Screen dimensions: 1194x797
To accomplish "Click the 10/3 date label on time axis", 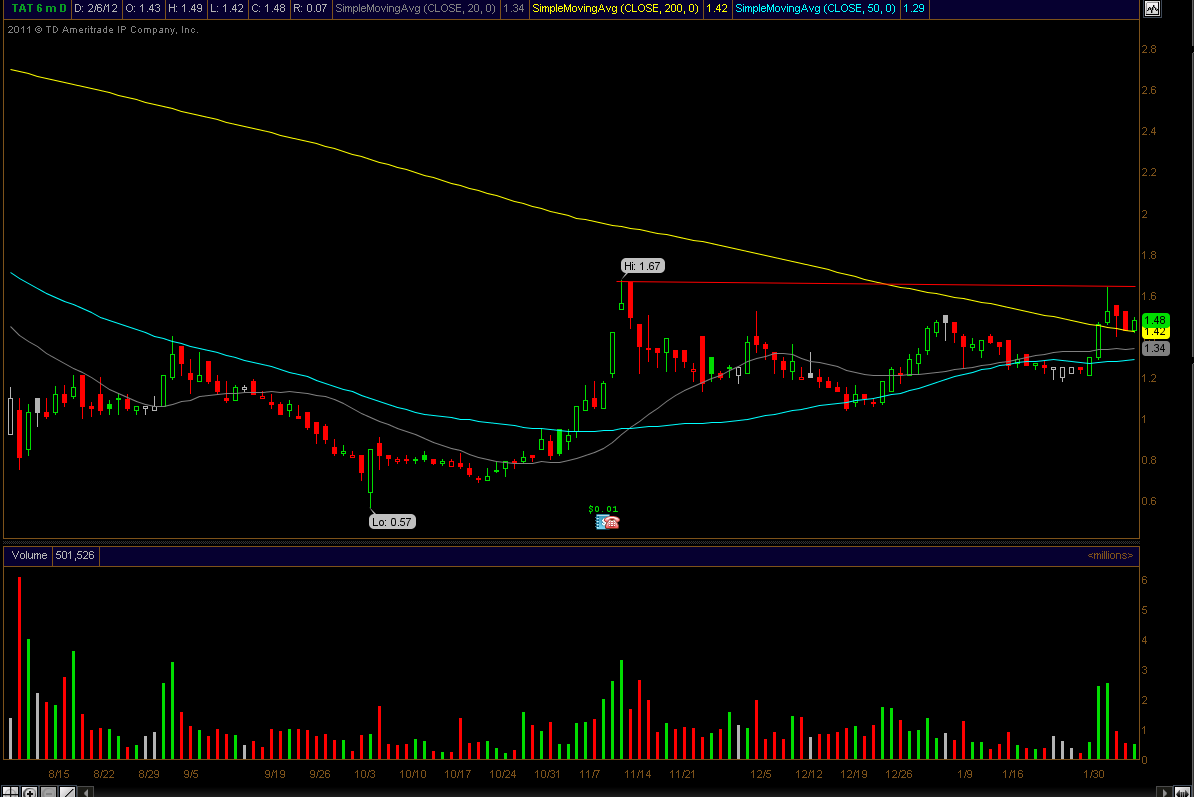I will point(365,774).
